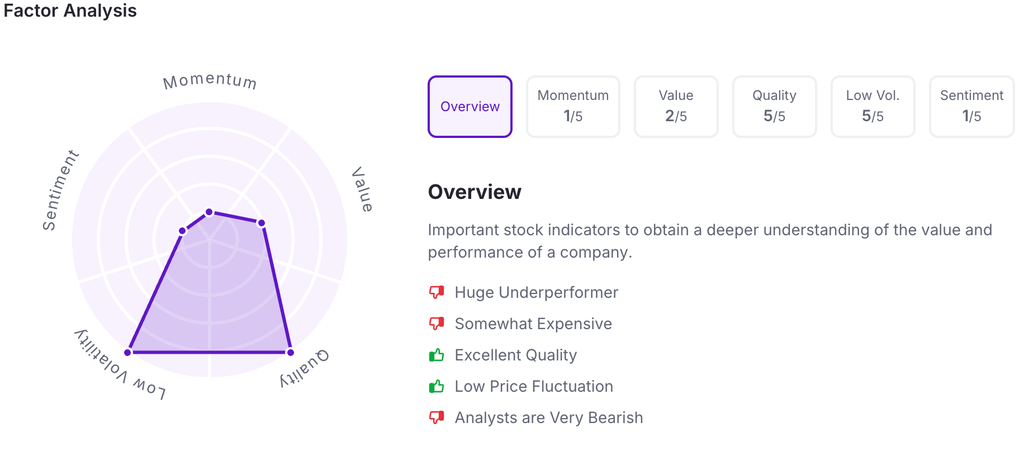The image size is (1024, 466).
Task: Select the Overview tab
Action: [x=470, y=106]
